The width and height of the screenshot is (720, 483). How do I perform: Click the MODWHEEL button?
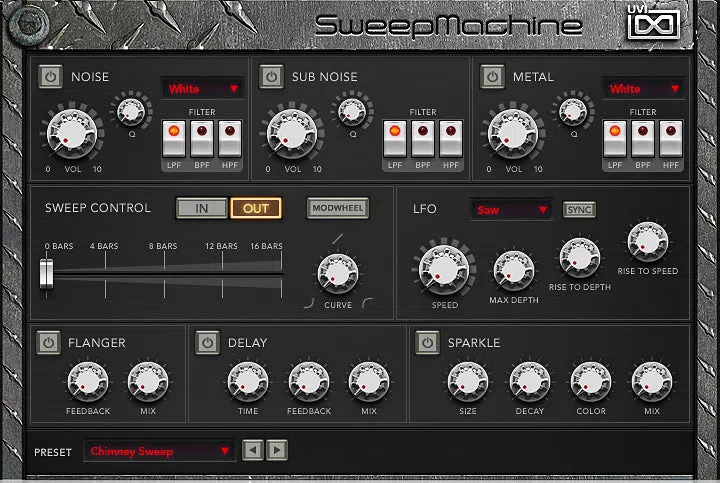click(x=338, y=208)
